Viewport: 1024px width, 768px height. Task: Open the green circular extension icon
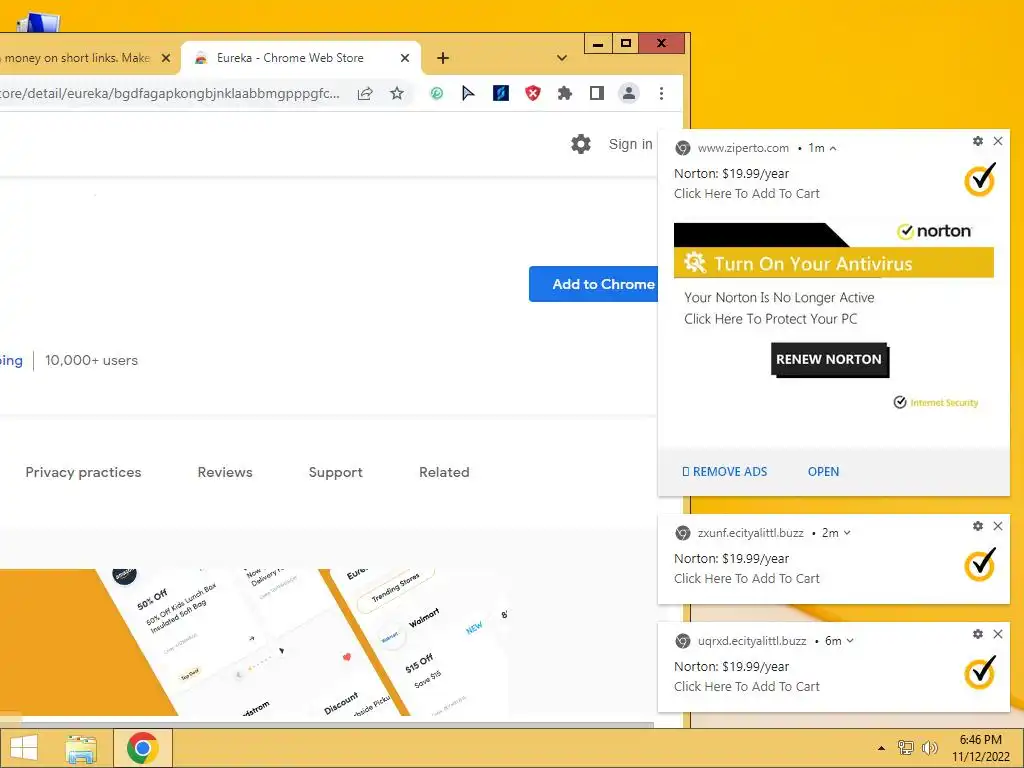(436, 93)
